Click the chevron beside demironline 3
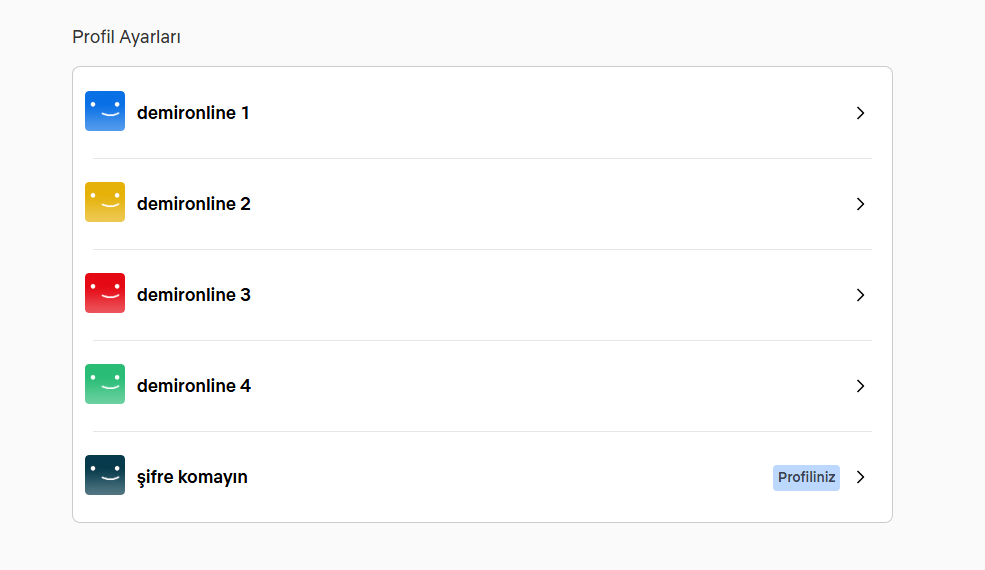This screenshot has width=985, height=570. 861,295
